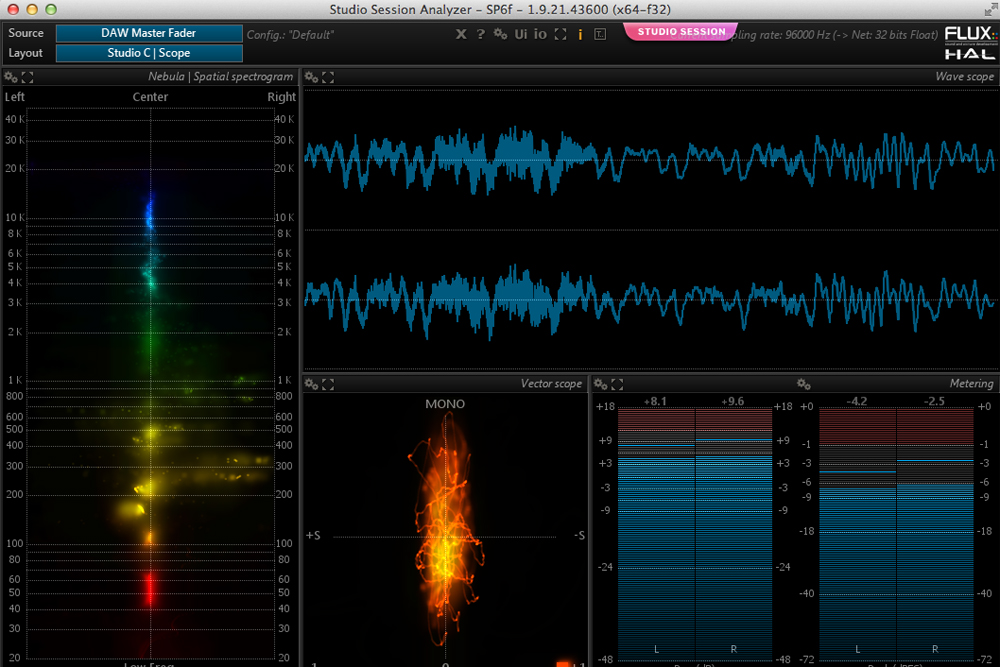Click the question mark help icon
Screen dimensions: 1000x667
480,34
